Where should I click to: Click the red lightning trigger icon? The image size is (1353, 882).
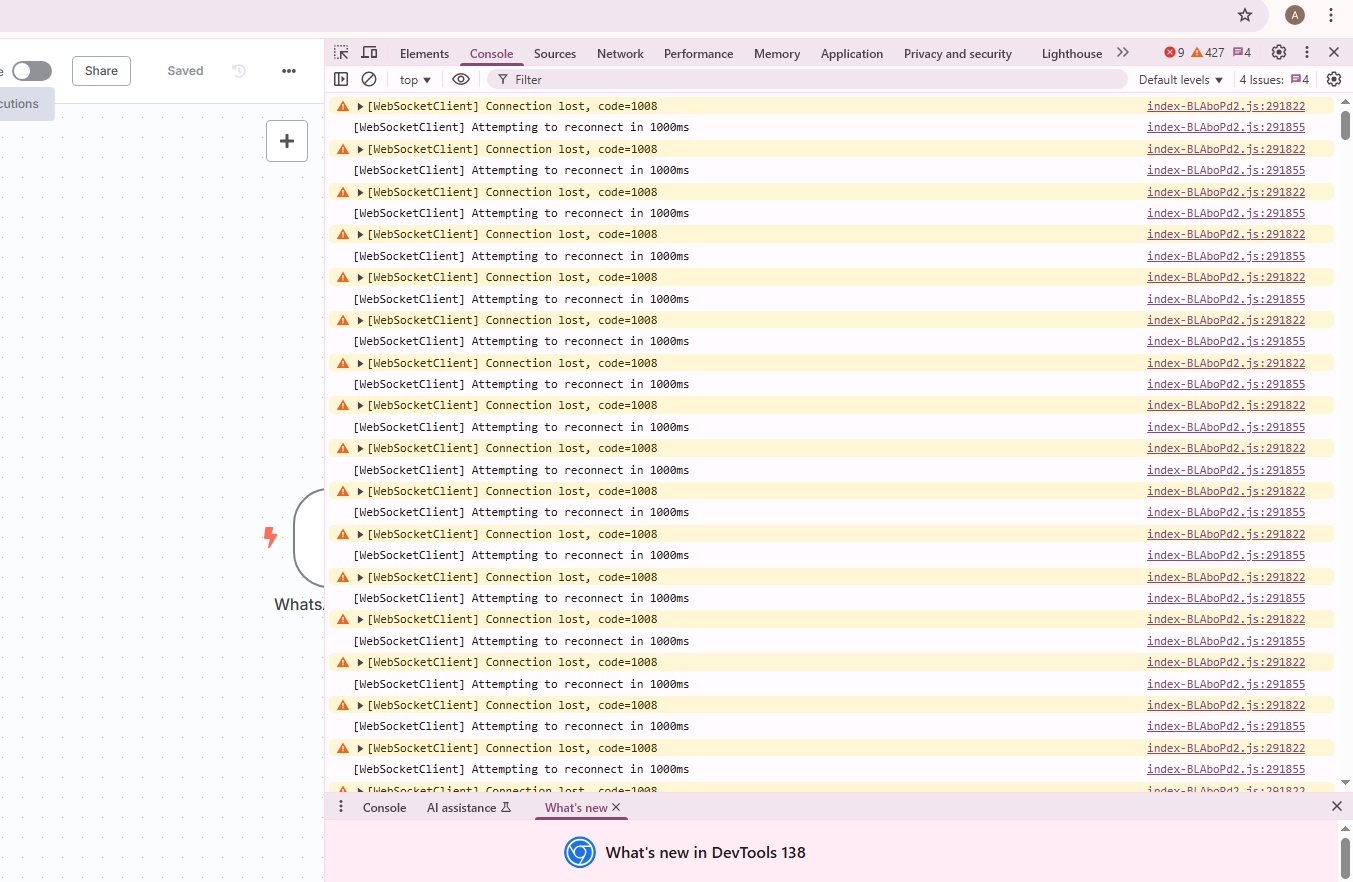[x=270, y=537]
